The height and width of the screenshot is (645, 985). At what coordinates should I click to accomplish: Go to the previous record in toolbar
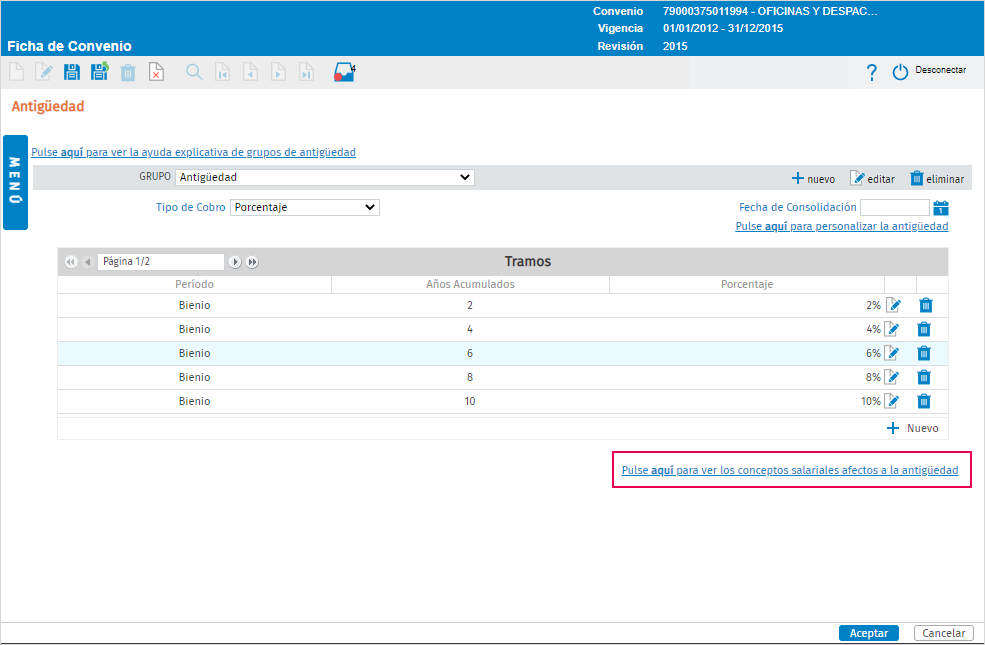pos(250,72)
